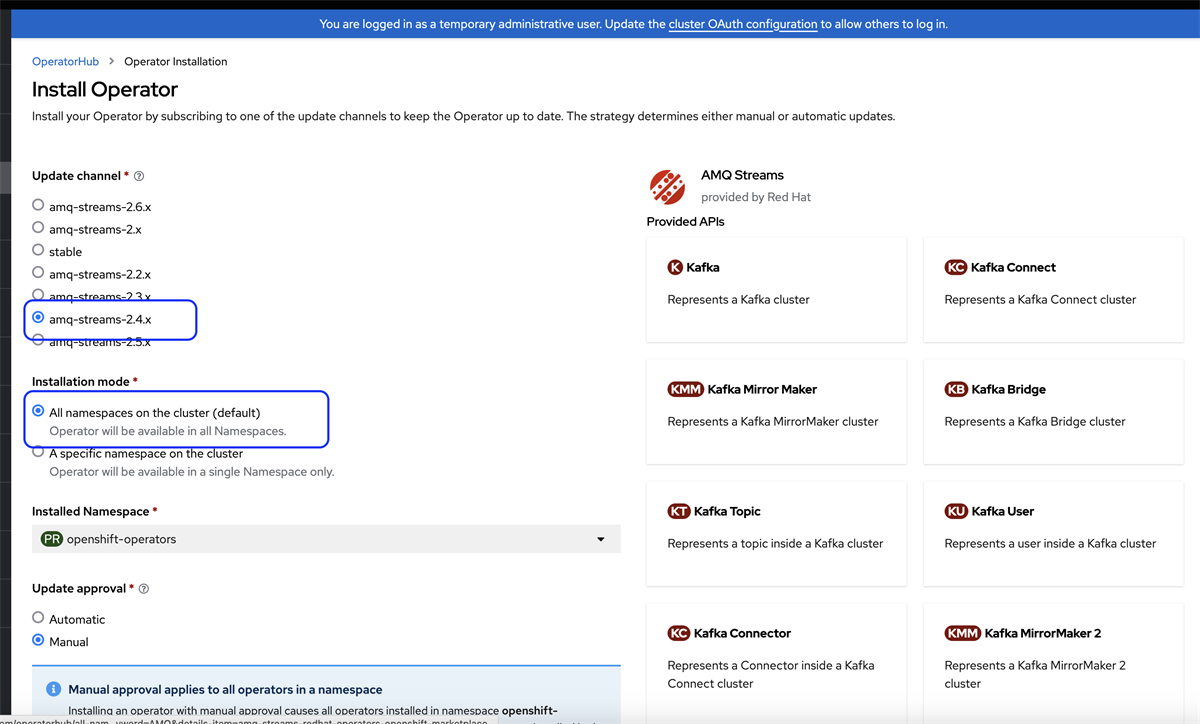Click the 'provided by Red Hat' text
The width and height of the screenshot is (1200, 724).
[756, 197]
